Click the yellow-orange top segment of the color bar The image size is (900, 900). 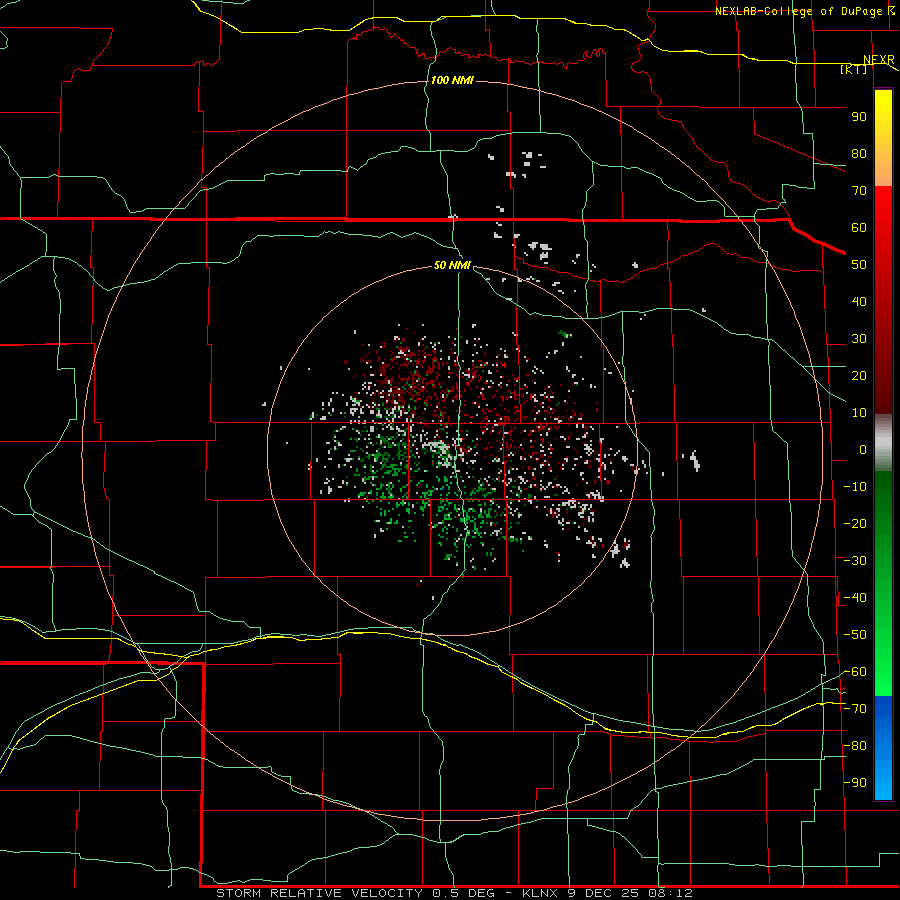[x=883, y=138]
